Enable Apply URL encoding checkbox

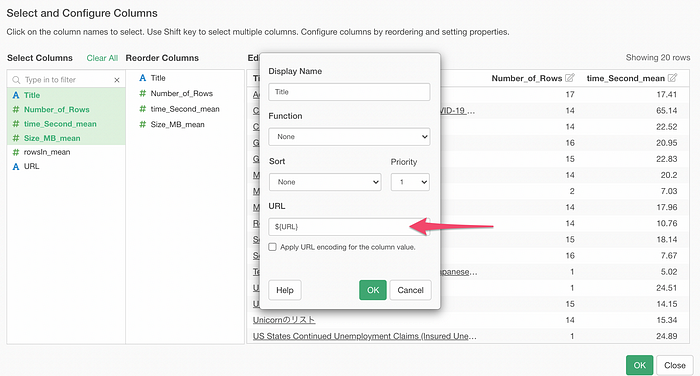point(272,247)
